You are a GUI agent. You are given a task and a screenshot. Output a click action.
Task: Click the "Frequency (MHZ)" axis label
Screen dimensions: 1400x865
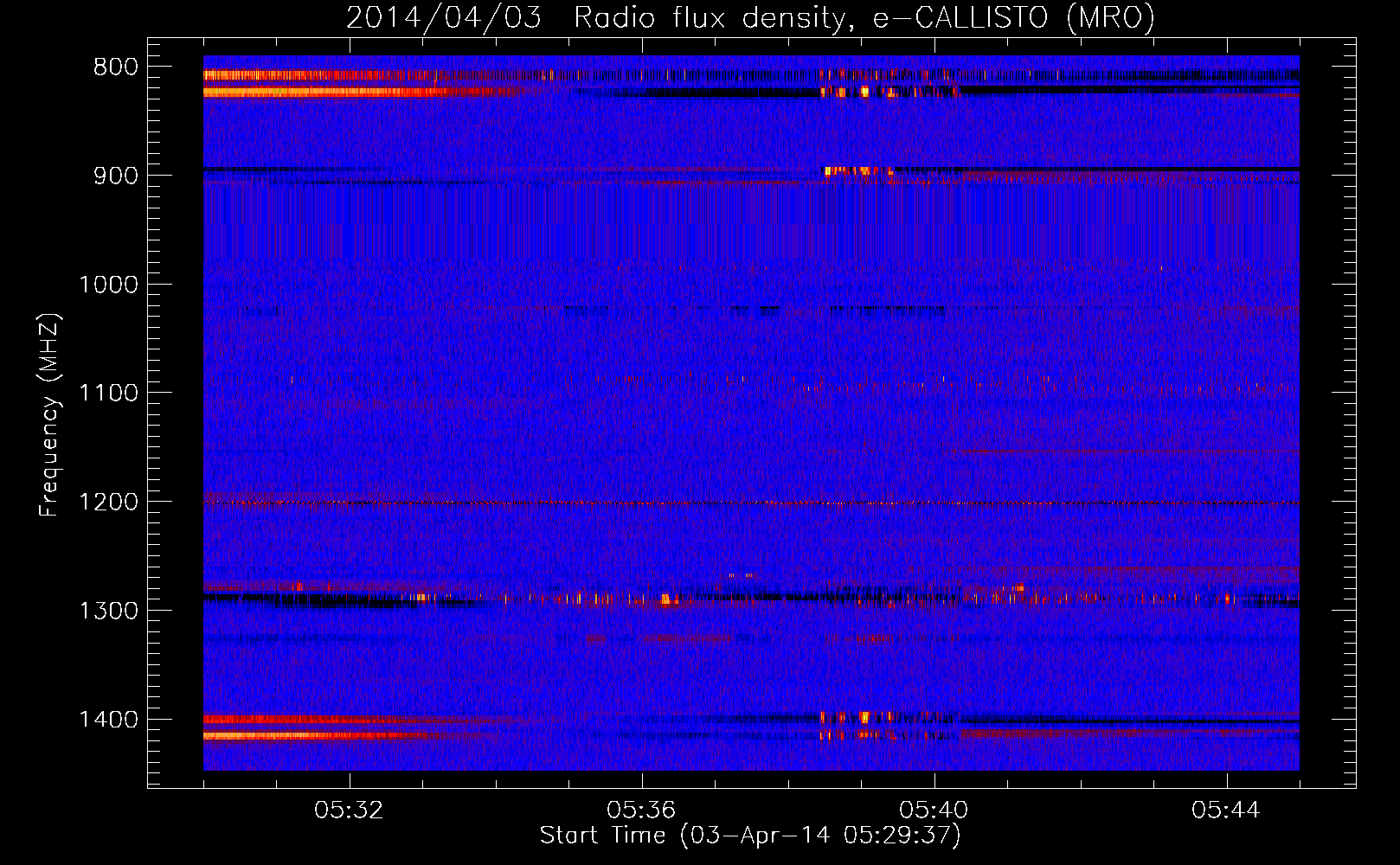point(50,415)
